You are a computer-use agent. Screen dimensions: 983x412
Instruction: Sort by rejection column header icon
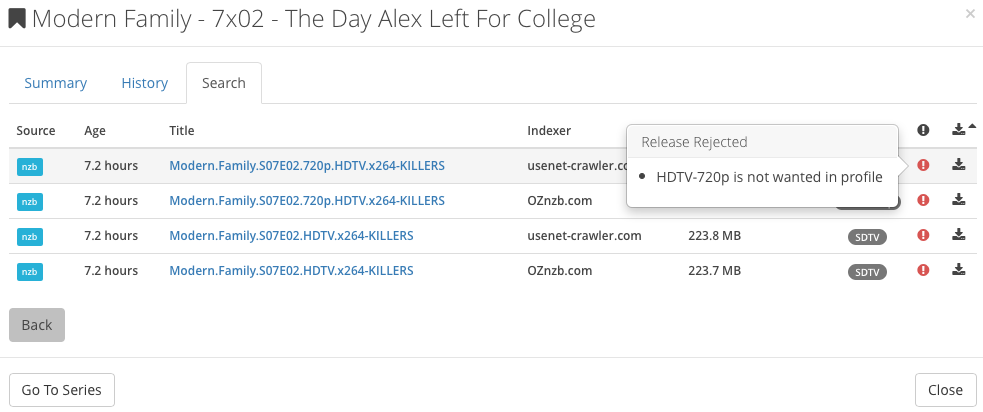click(x=923, y=130)
